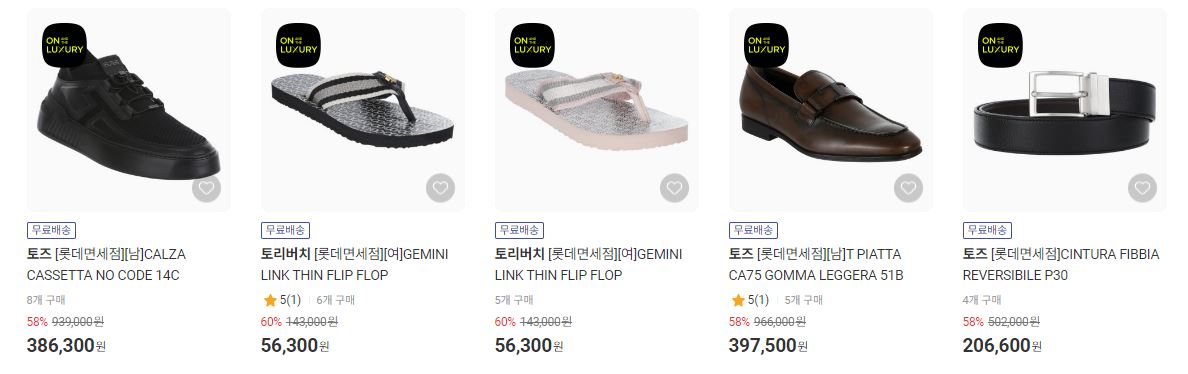Click 무료배송 badge under the black sneaker
This screenshot has height=374, width=1188.
coord(52,230)
